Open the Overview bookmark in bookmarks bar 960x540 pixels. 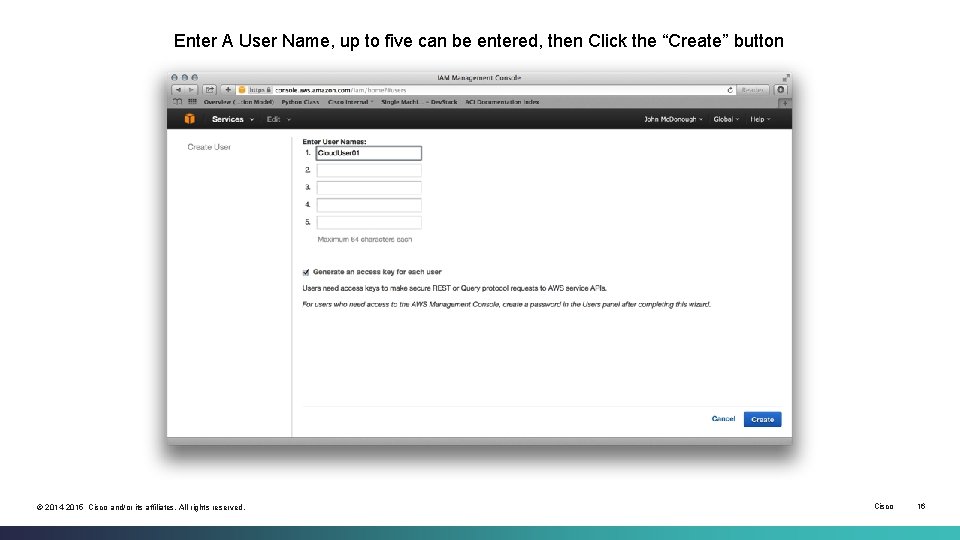[x=238, y=102]
